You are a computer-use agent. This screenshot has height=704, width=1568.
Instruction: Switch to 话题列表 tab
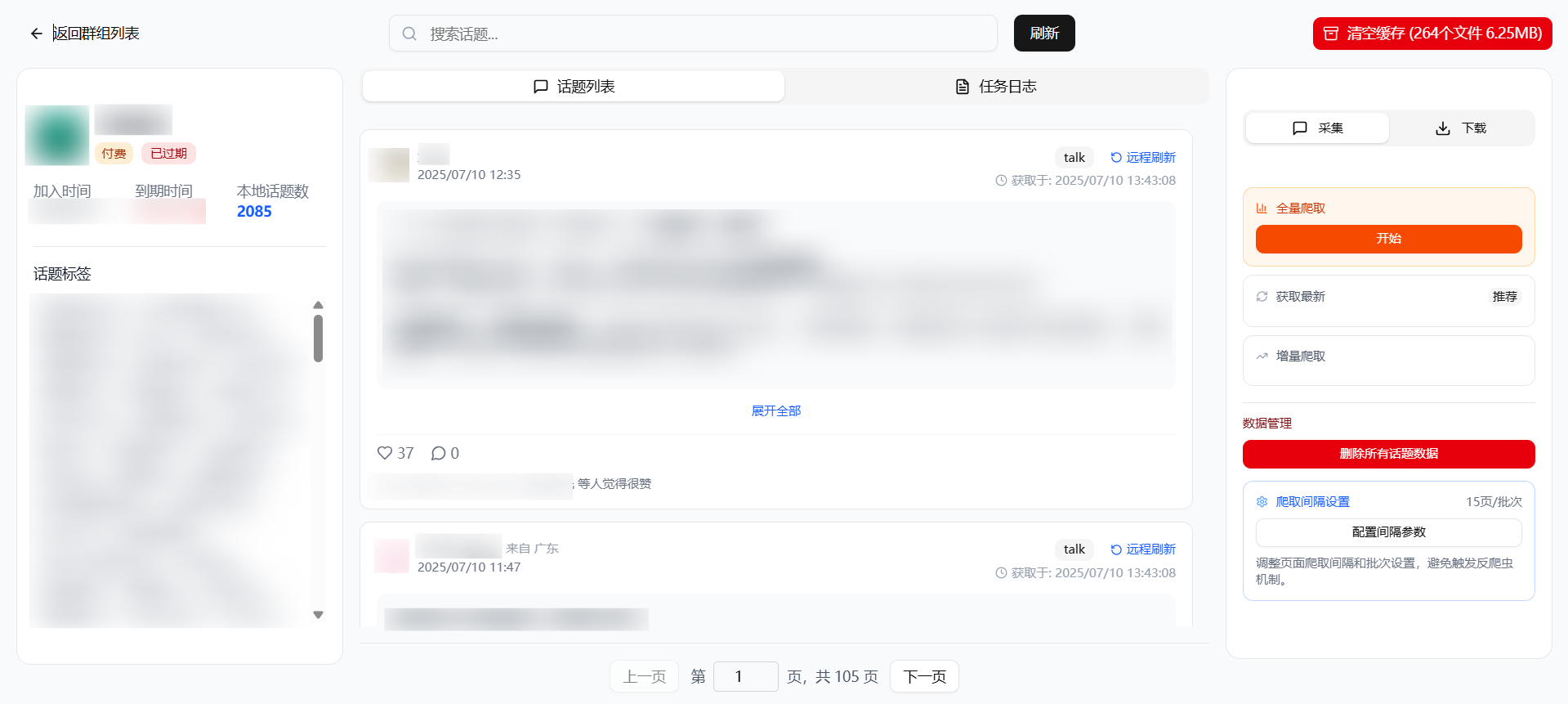[x=574, y=86]
